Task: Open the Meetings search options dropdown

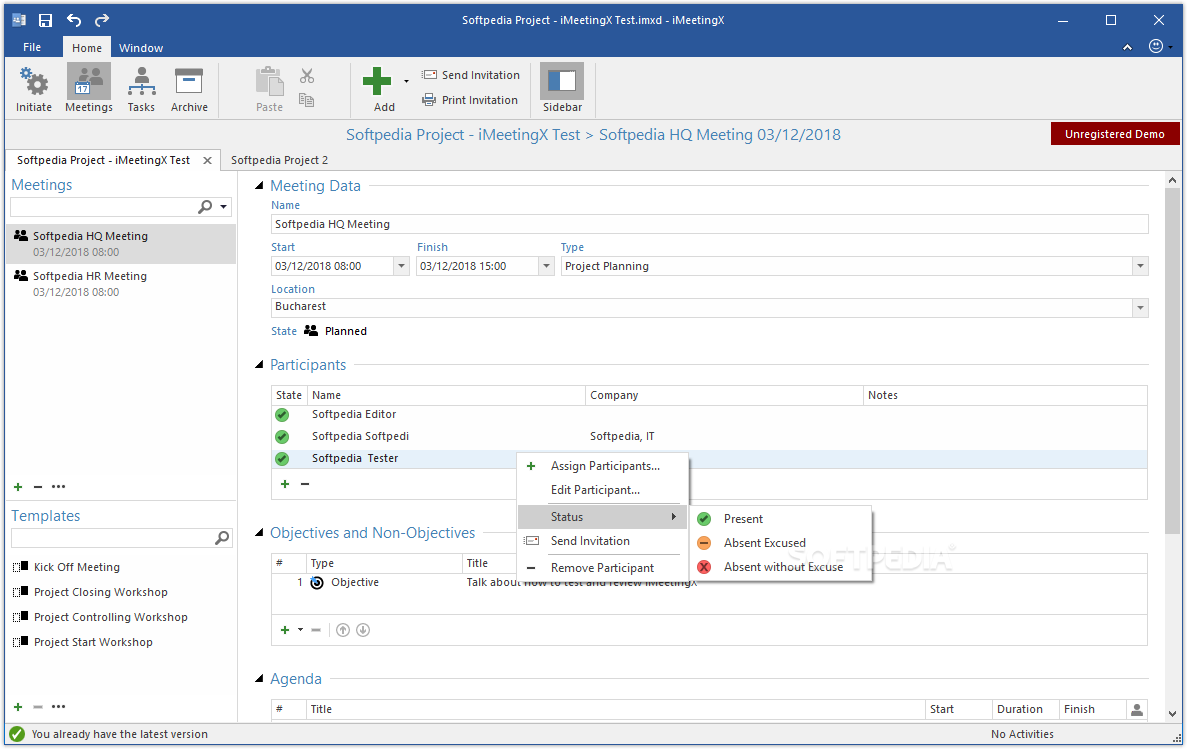Action: pyautogui.click(x=223, y=207)
